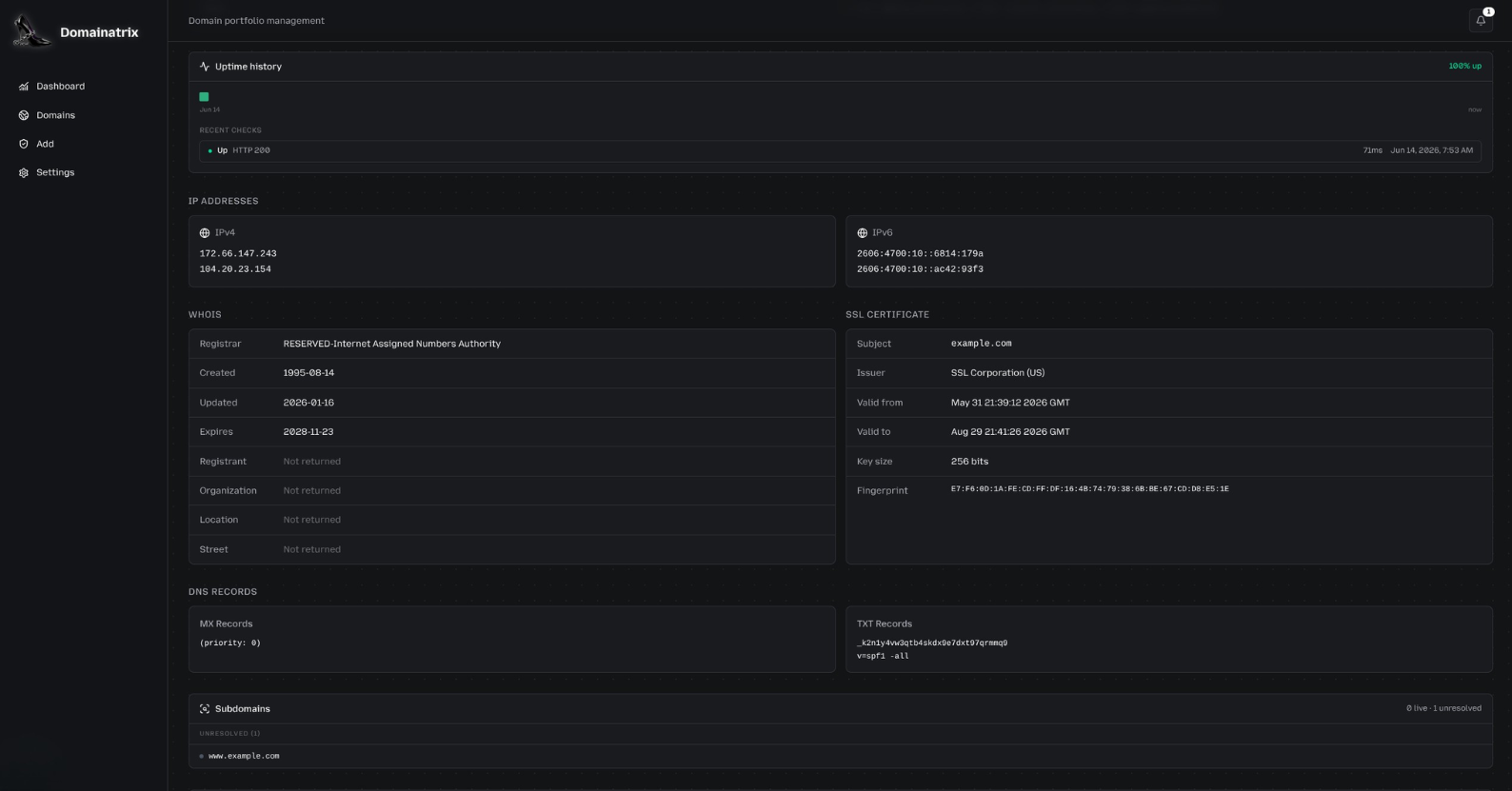Click the Expires date 2028-11-23

click(x=308, y=432)
